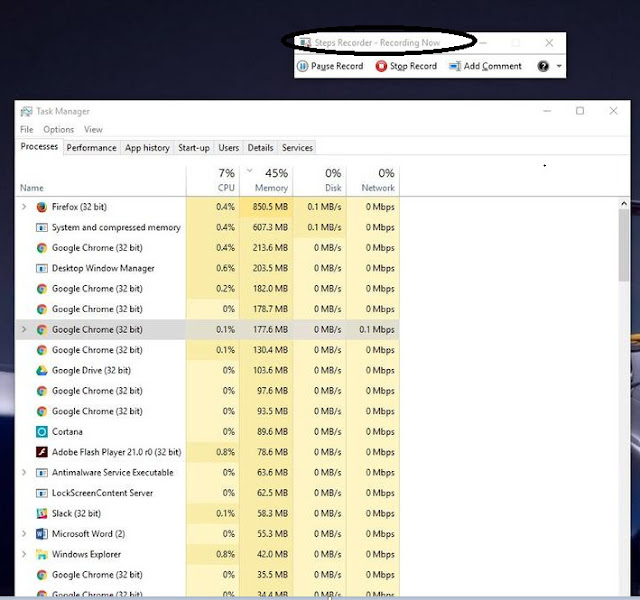Click the Task Manager title bar icon

pos(27,111)
